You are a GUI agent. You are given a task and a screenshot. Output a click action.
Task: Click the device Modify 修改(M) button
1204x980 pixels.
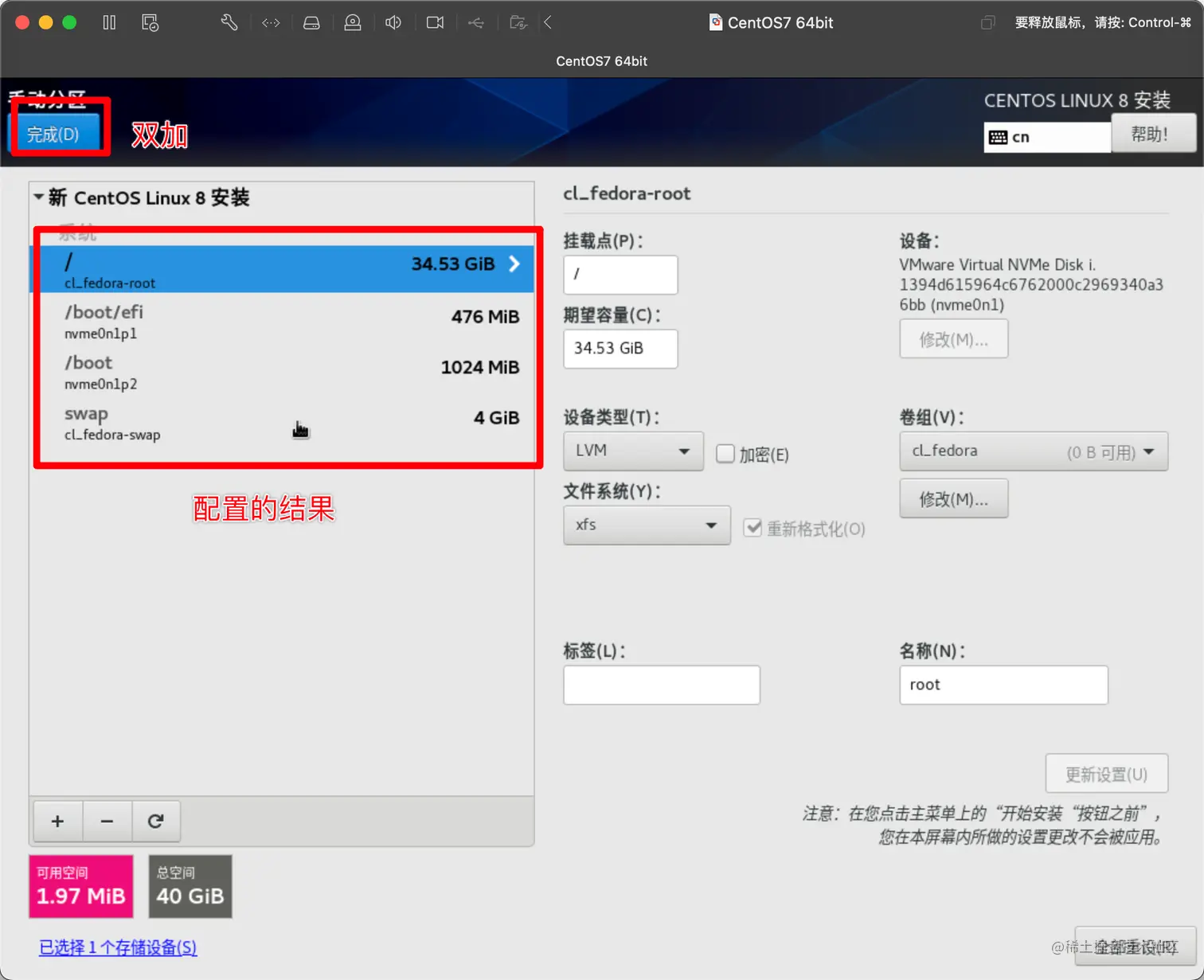point(953,339)
